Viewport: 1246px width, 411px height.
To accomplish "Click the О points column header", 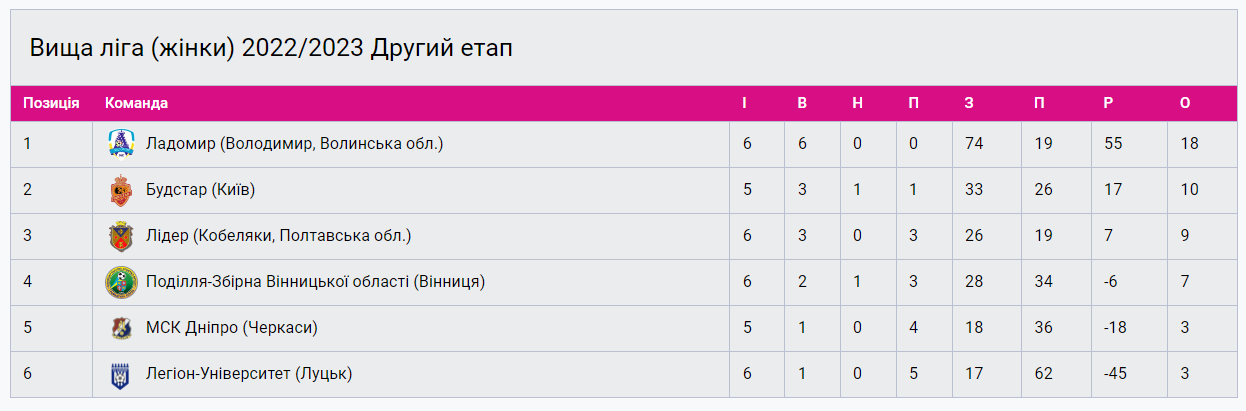I will 1185,103.
